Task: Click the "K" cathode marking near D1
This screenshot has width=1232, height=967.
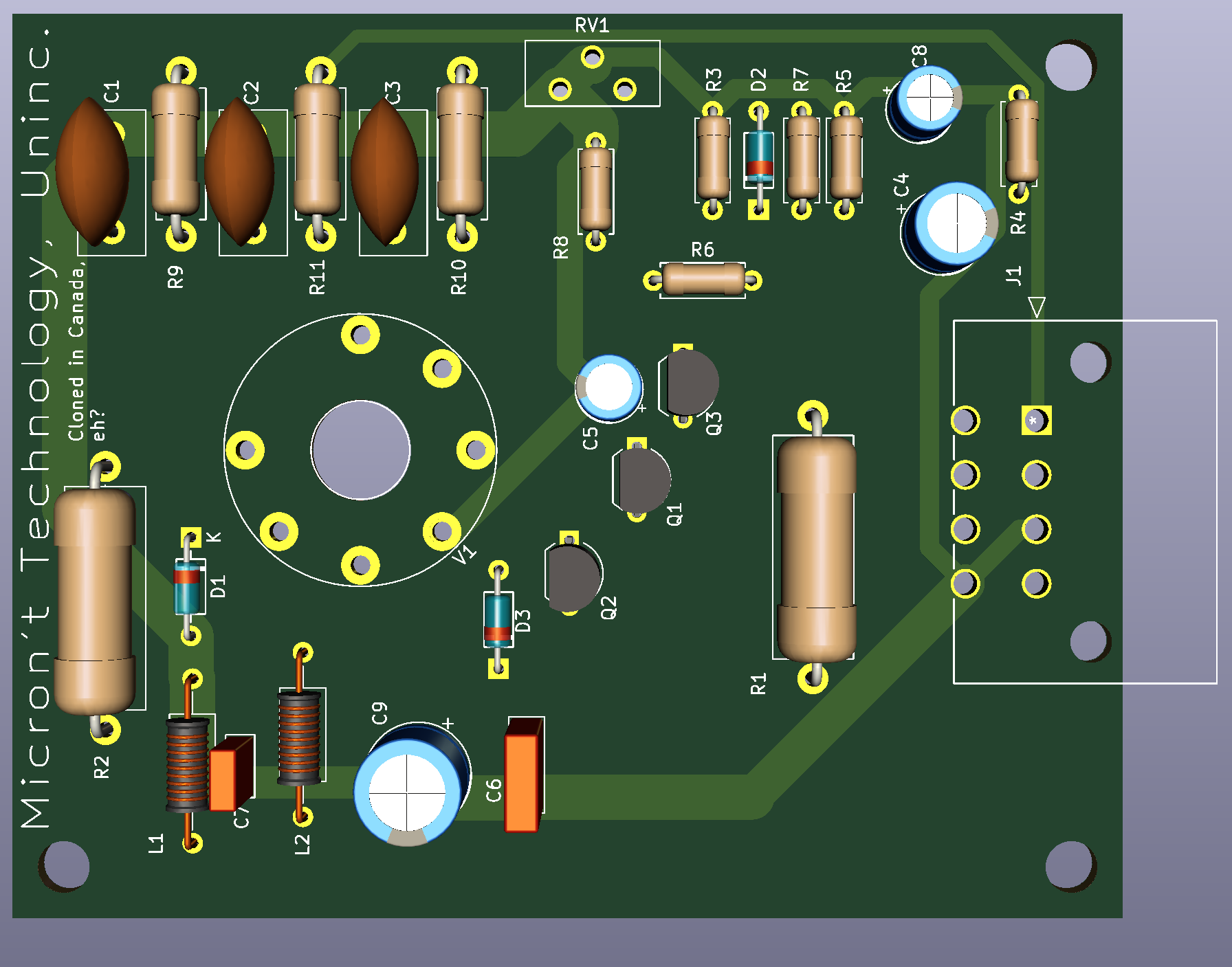Action: [214, 537]
